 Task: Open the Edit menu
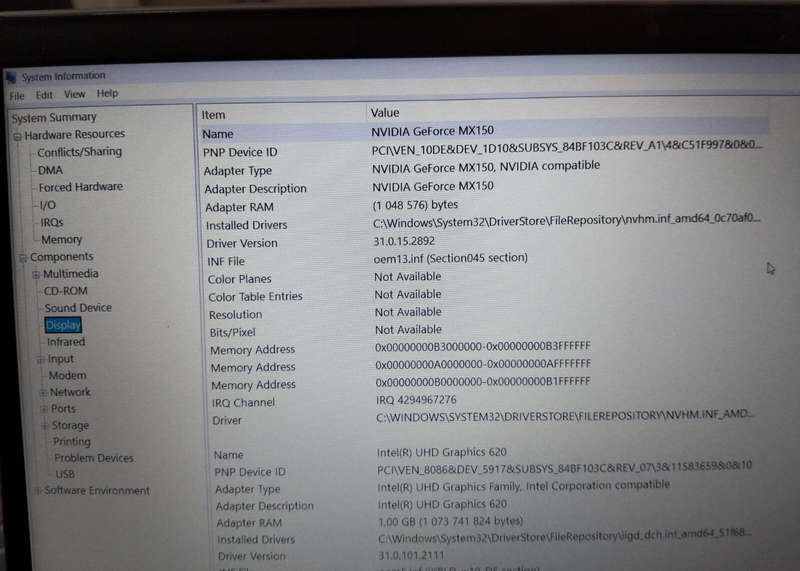coord(44,95)
